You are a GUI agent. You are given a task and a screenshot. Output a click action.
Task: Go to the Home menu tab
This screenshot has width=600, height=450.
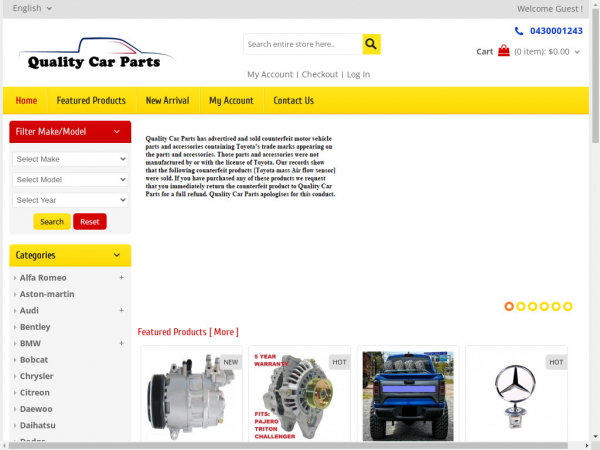tap(26, 101)
